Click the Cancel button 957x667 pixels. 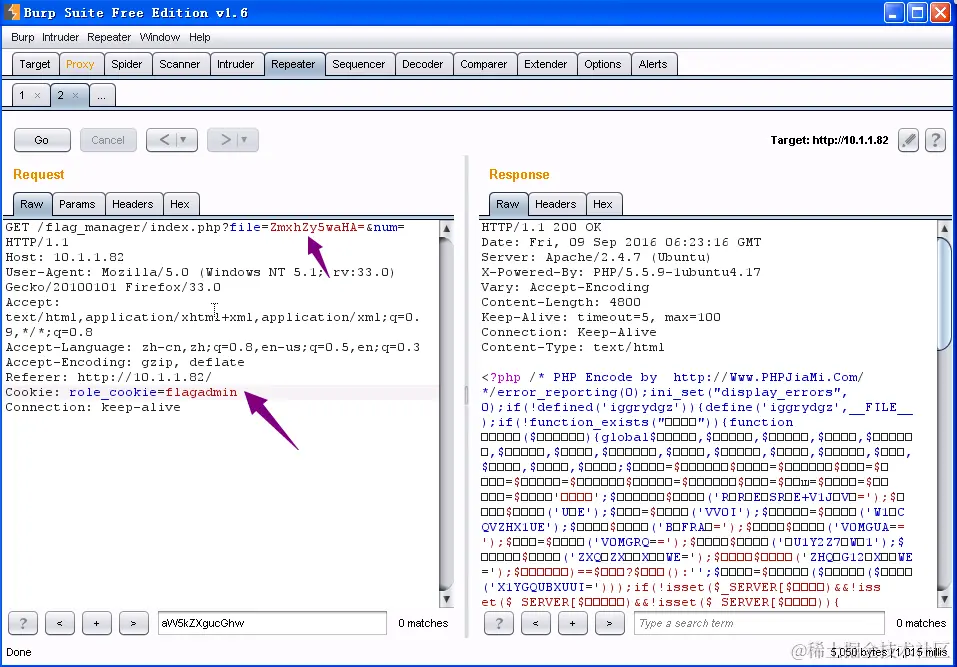pyautogui.click(x=108, y=140)
